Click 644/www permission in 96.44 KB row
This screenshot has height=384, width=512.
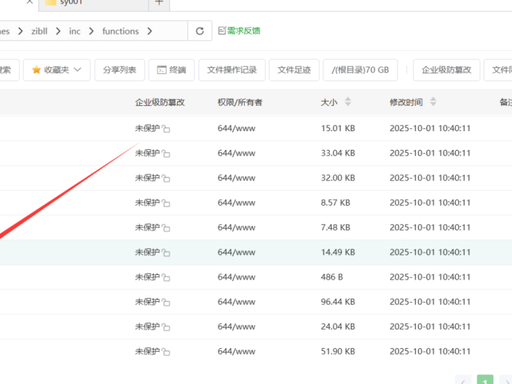click(x=236, y=302)
